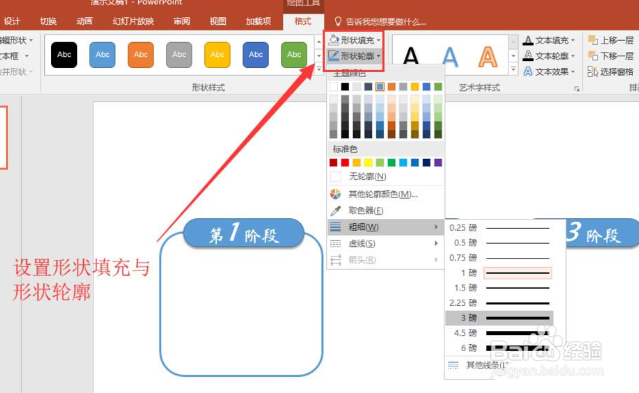639x393 pixels.
Task: Select the blue A WordArt style
Action: [x=450, y=56]
